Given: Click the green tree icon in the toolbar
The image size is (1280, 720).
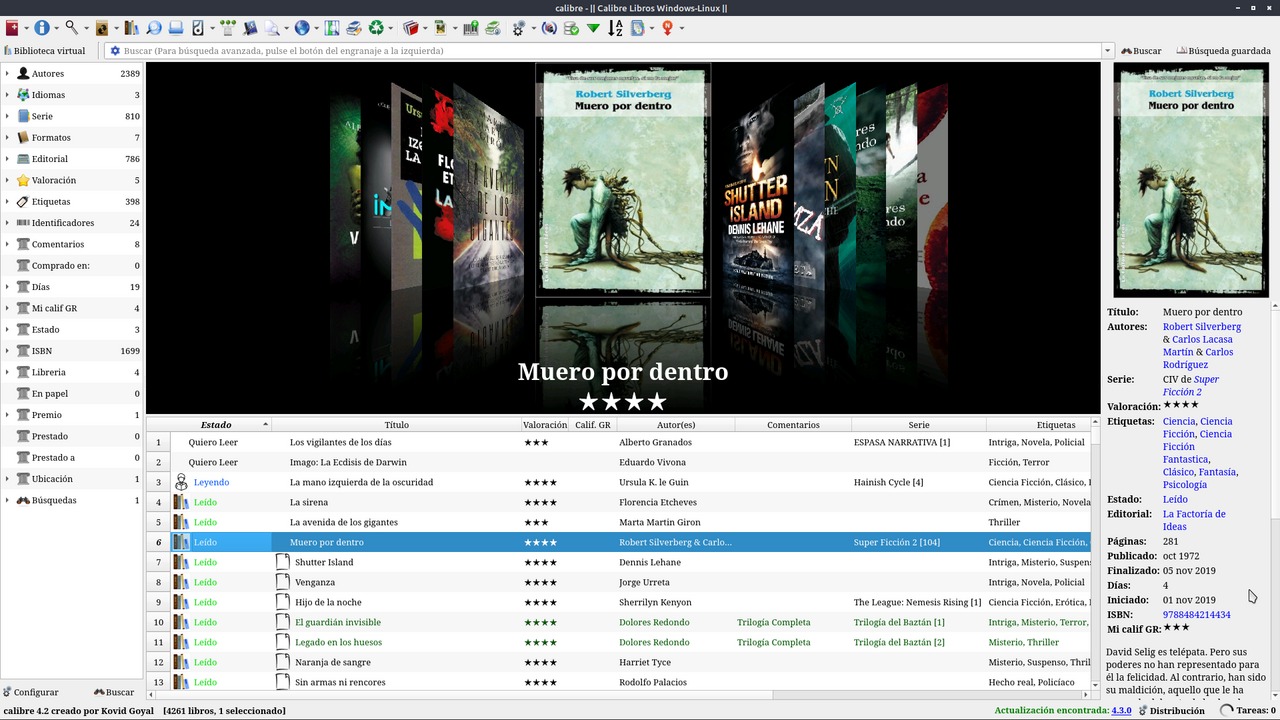Looking at the screenshot, I should click(228, 28).
